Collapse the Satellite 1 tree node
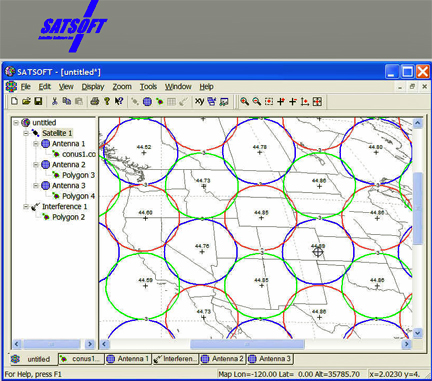 tap(26, 133)
